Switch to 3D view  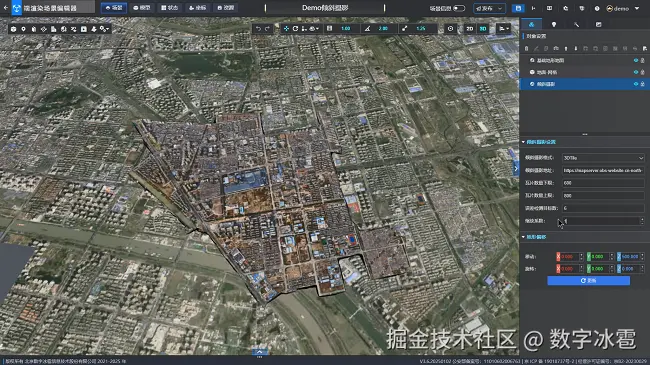[x=483, y=29]
